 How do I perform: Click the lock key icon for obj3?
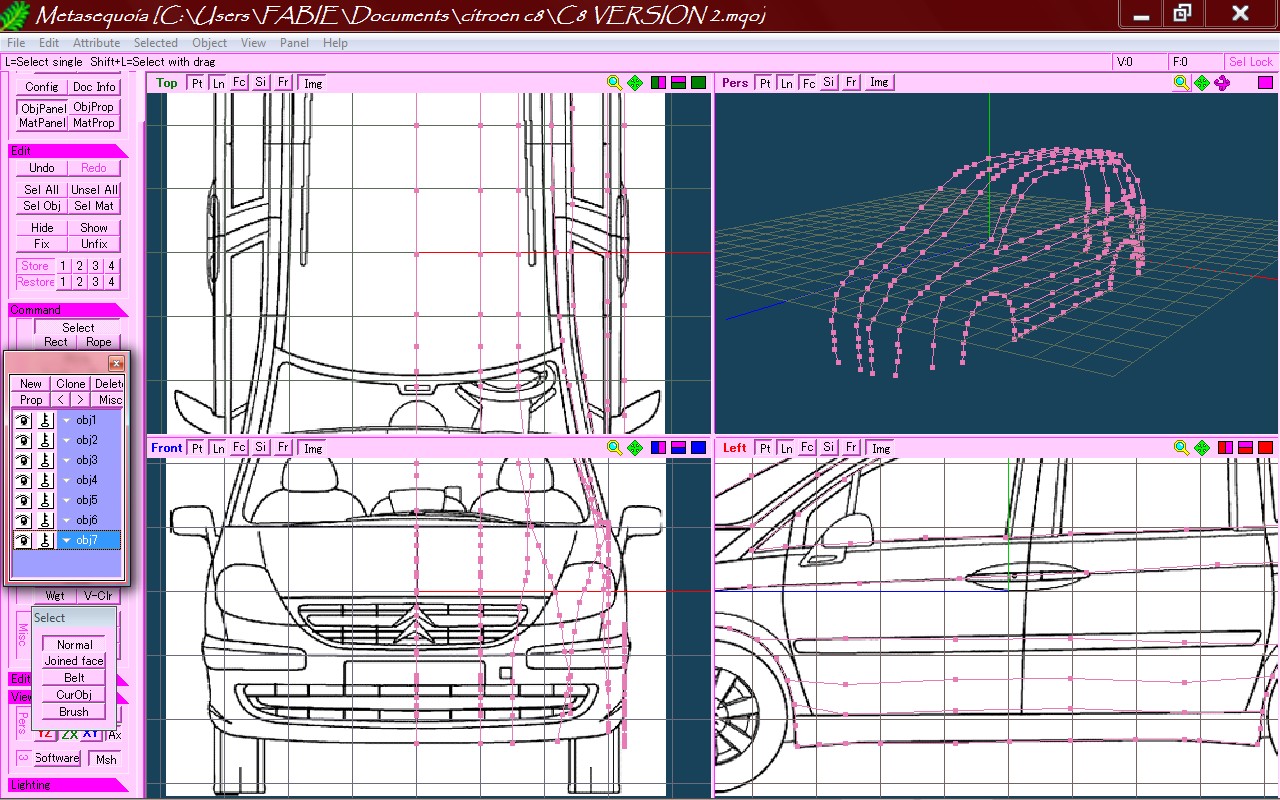coord(45,460)
